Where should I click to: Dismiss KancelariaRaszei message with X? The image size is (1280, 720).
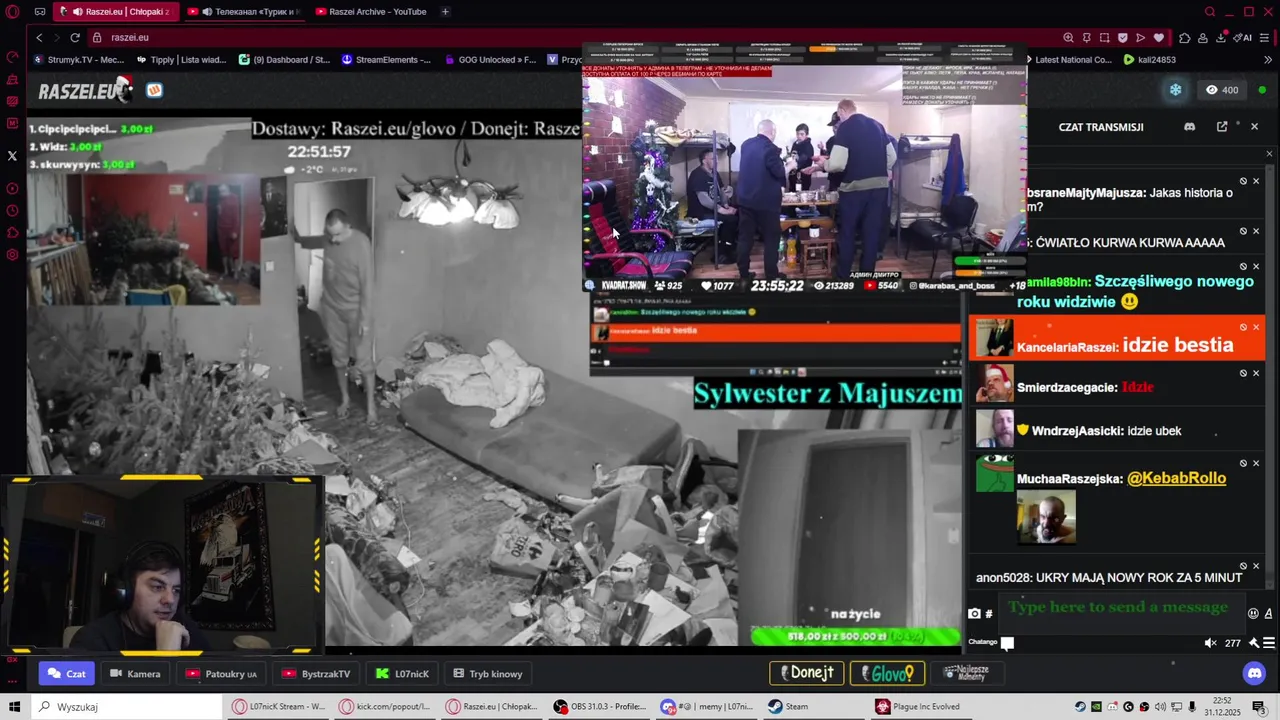1256,327
